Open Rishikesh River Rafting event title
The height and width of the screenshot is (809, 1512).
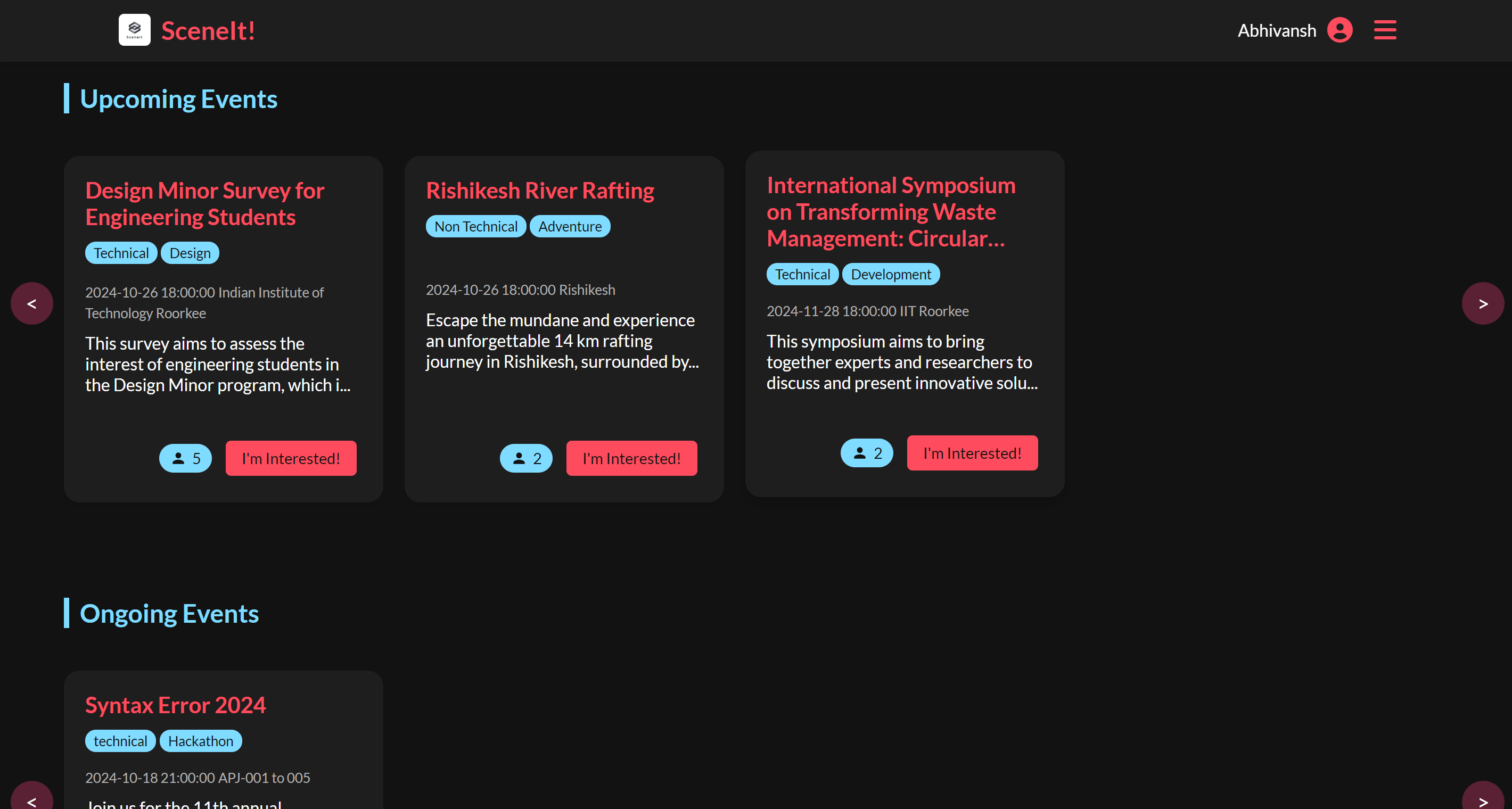tap(540, 191)
